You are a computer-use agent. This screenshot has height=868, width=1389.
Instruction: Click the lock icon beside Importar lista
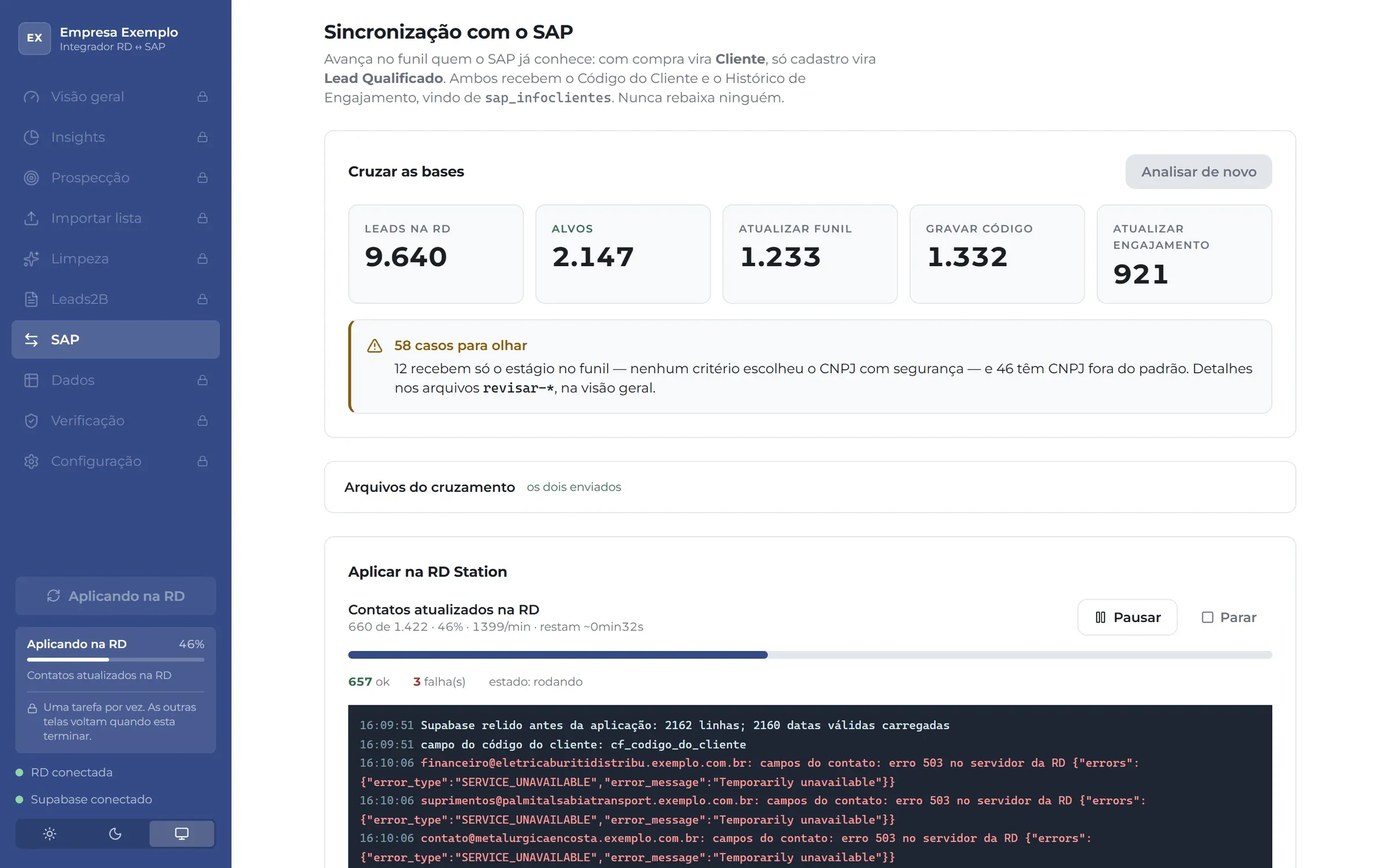[x=203, y=218]
